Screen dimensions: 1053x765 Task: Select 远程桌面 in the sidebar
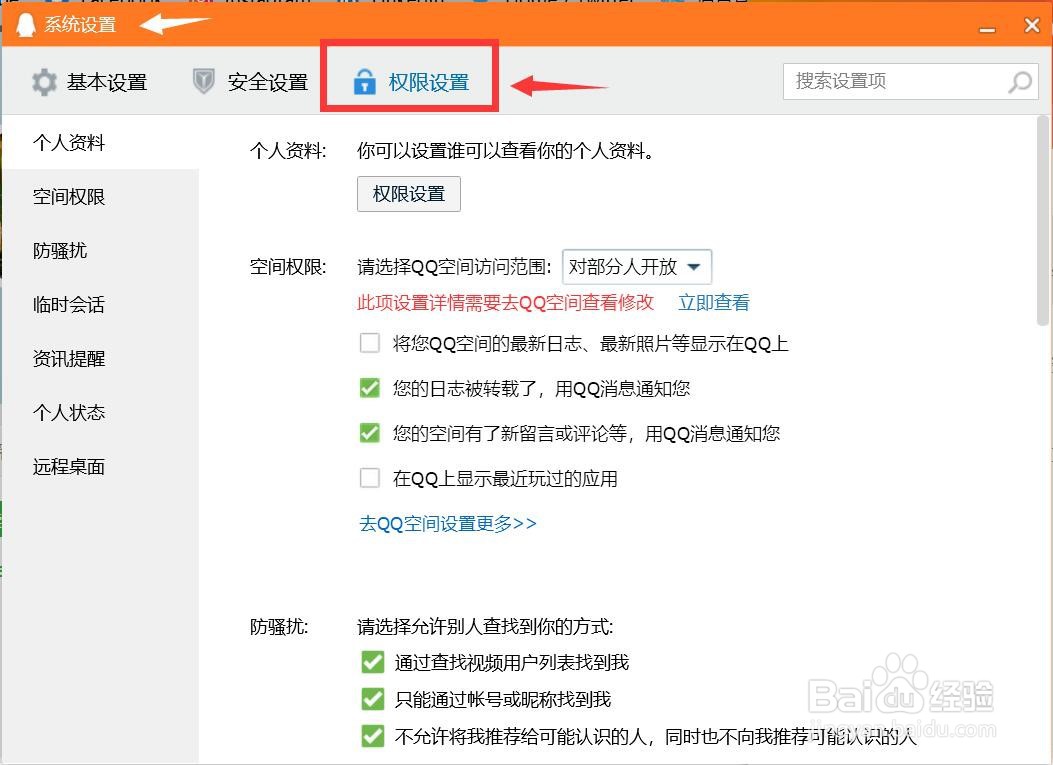(x=67, y=466)
